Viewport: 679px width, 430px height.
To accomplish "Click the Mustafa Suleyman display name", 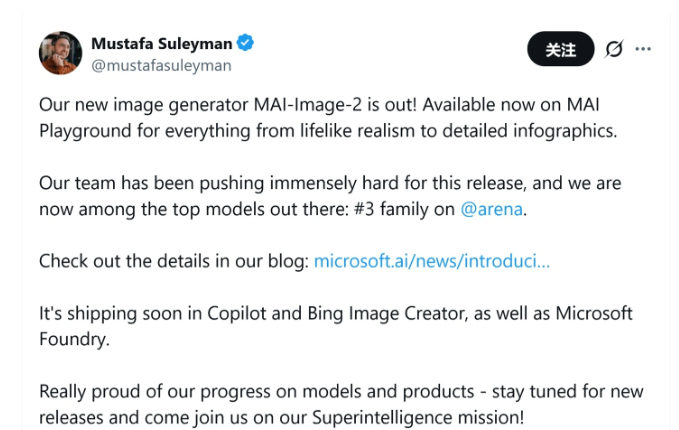I will coord(161,43).
